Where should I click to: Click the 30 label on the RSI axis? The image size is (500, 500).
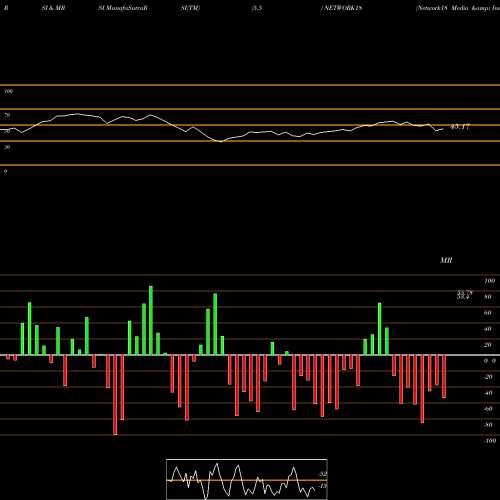coord(7,147)
